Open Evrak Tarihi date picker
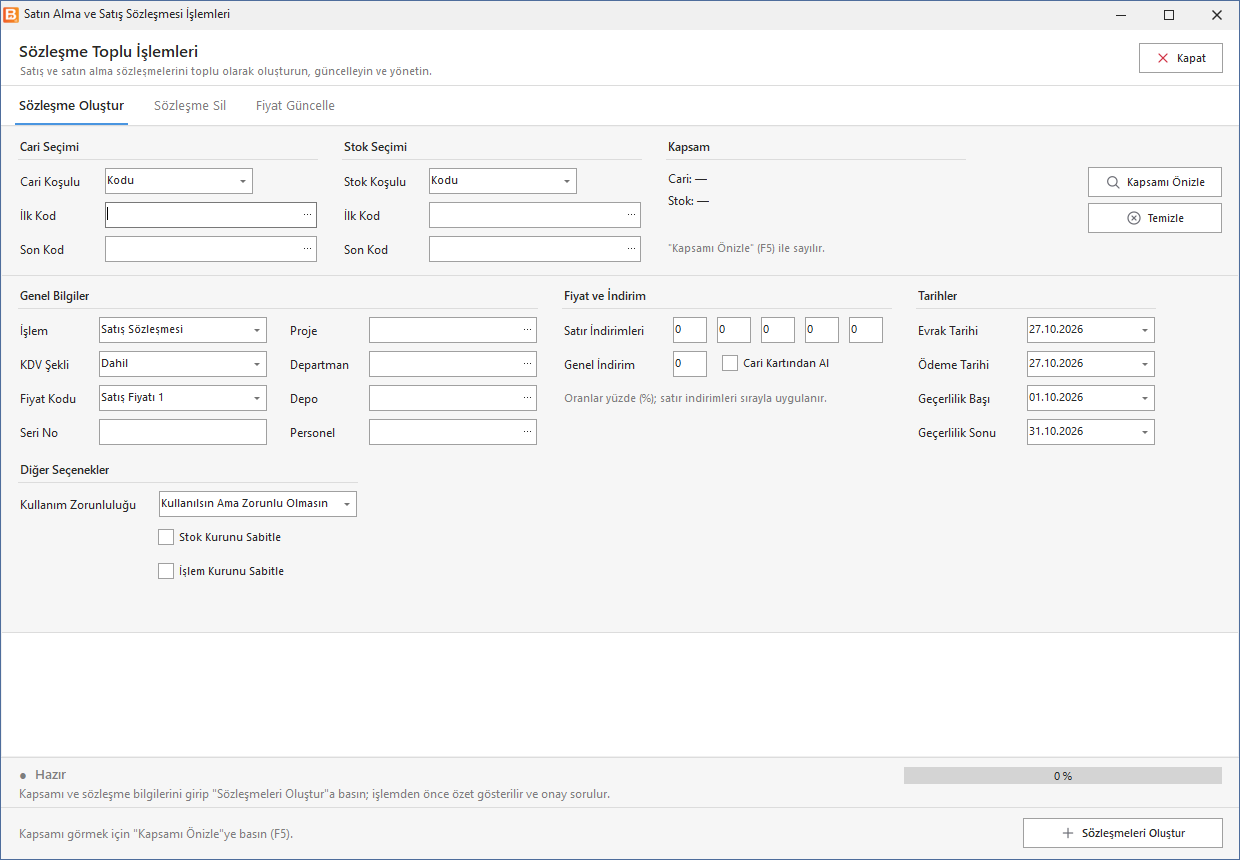 [1145, 330]
